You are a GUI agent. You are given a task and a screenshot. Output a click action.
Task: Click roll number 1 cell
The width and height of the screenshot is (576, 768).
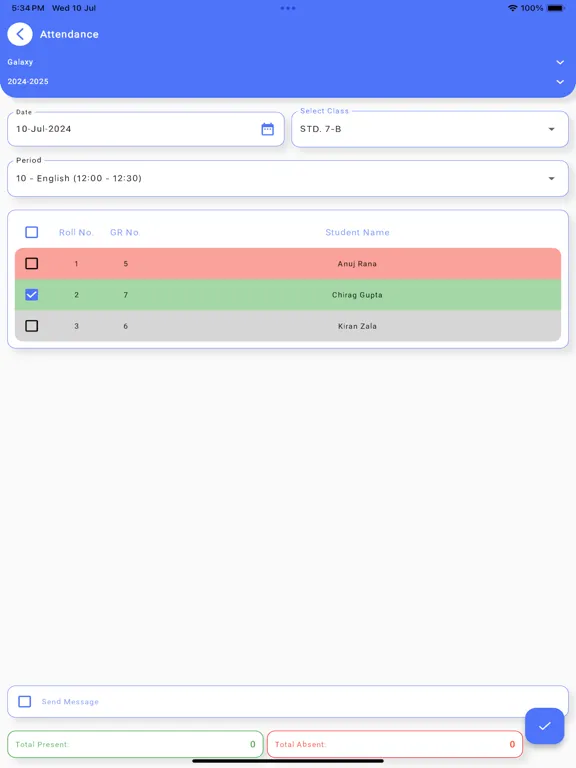click(x=76, y=264)
